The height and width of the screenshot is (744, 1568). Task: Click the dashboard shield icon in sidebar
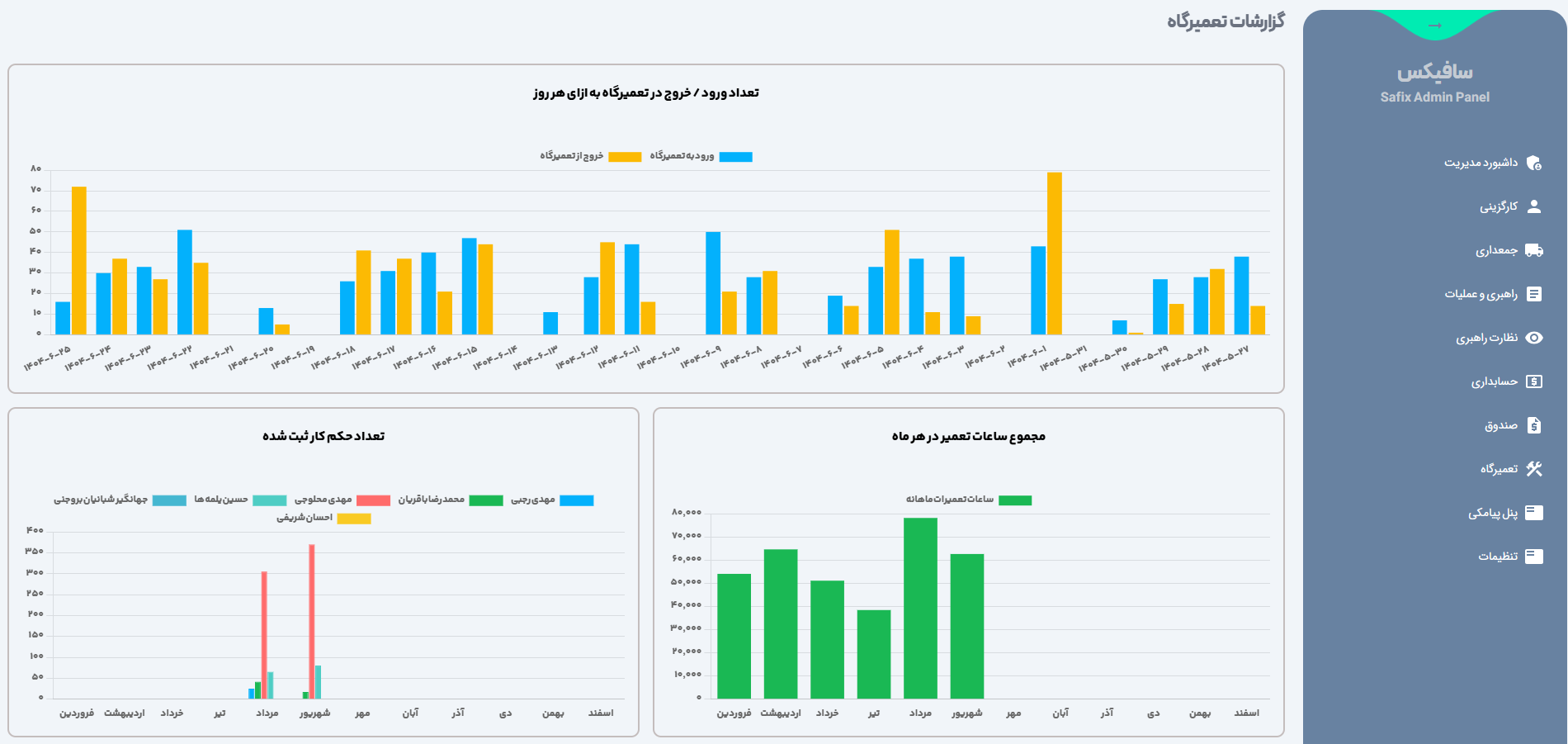pos(1533,163)
